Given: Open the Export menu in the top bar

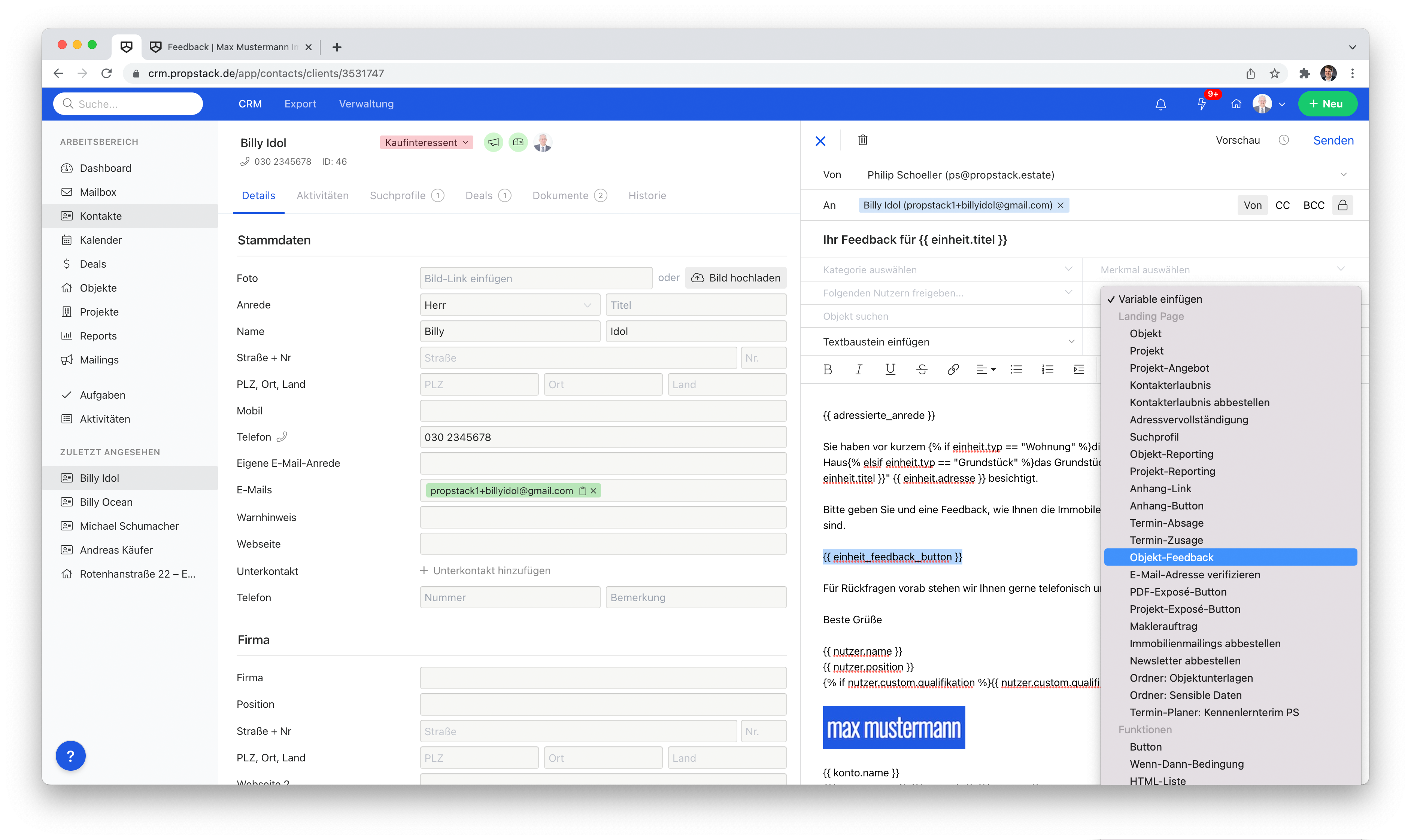Looking at the screenshot, I should click(300, 104).
